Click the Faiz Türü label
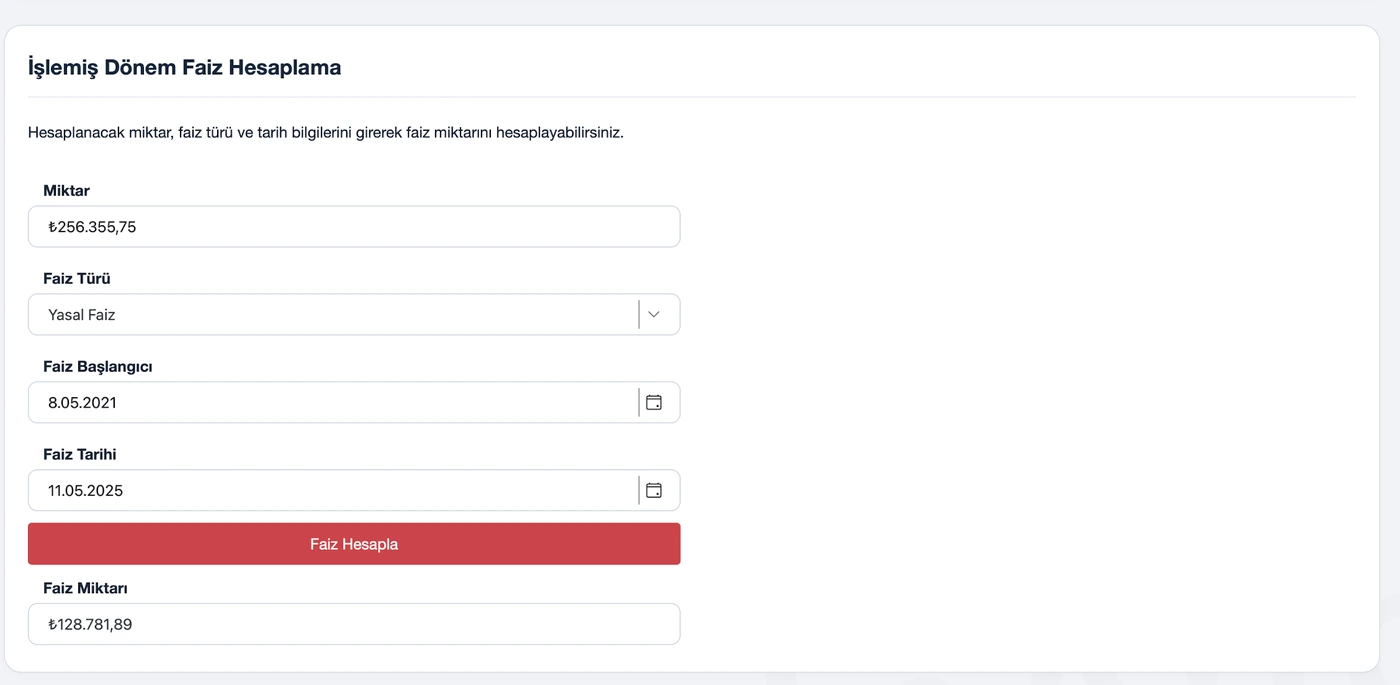 click(x=77, y=278)
